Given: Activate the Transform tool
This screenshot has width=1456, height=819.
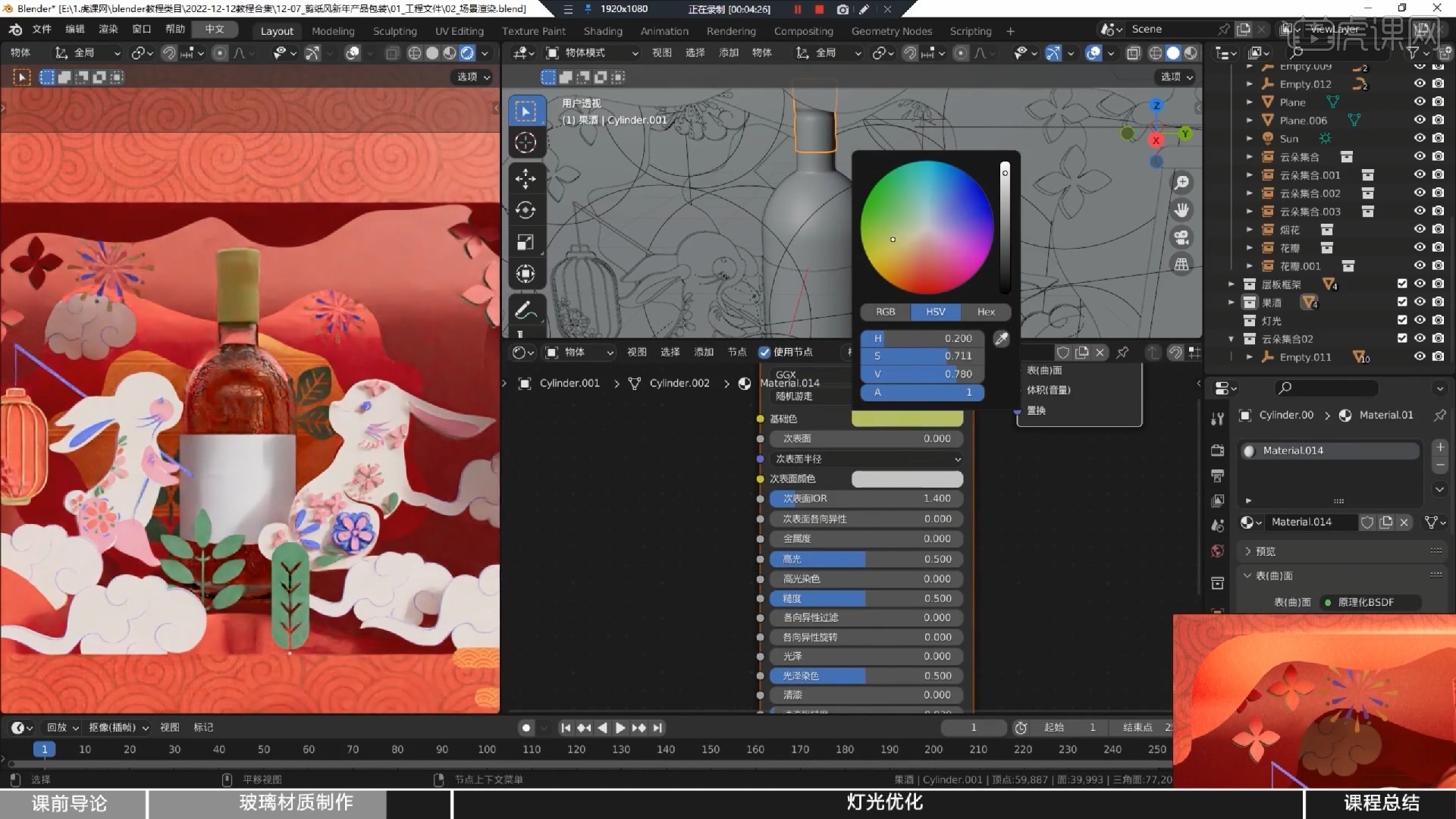Looking at the screenshot, I should click(526, 274).
